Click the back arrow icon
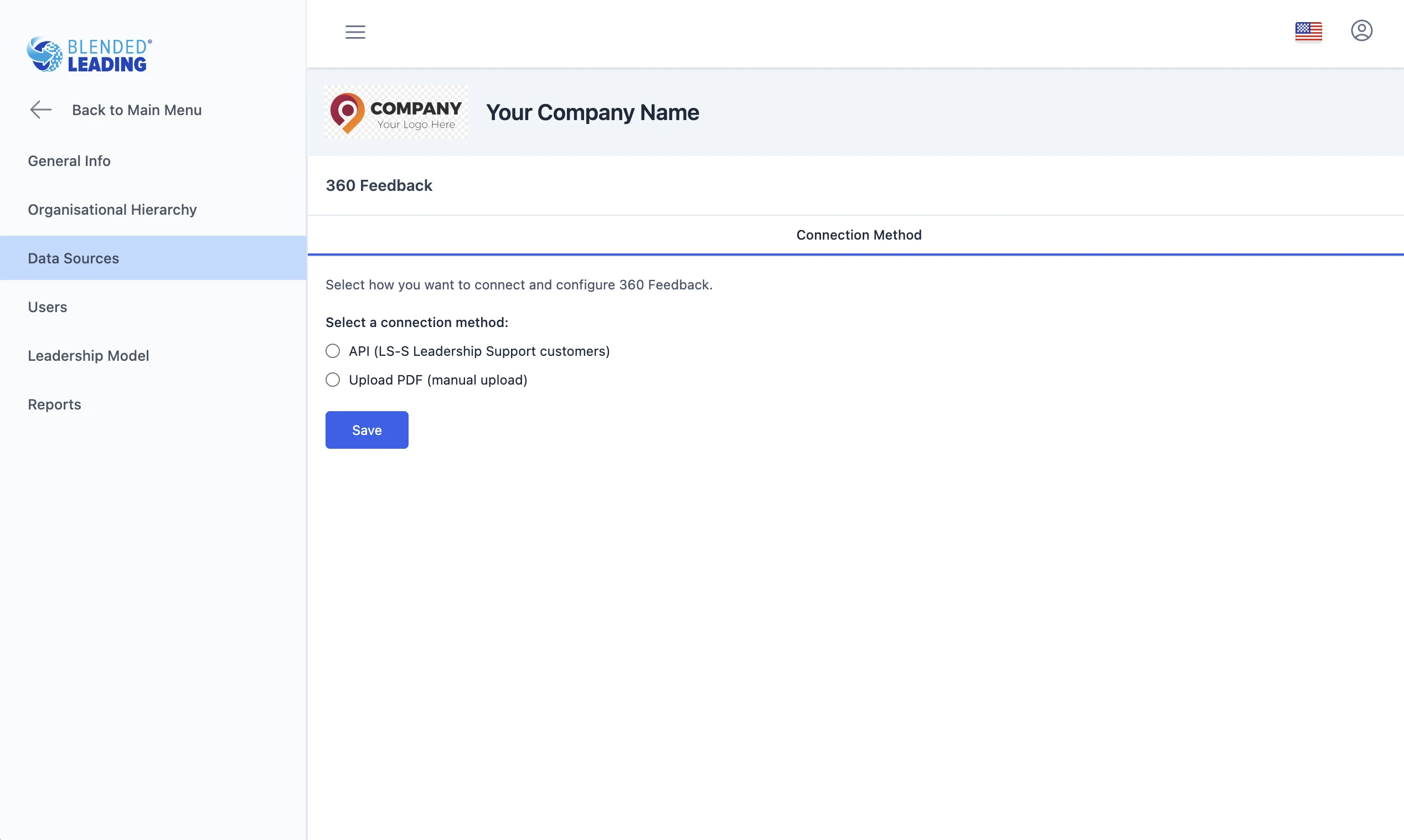This screenshot has width=1404, height=840. tap(41, 110)
